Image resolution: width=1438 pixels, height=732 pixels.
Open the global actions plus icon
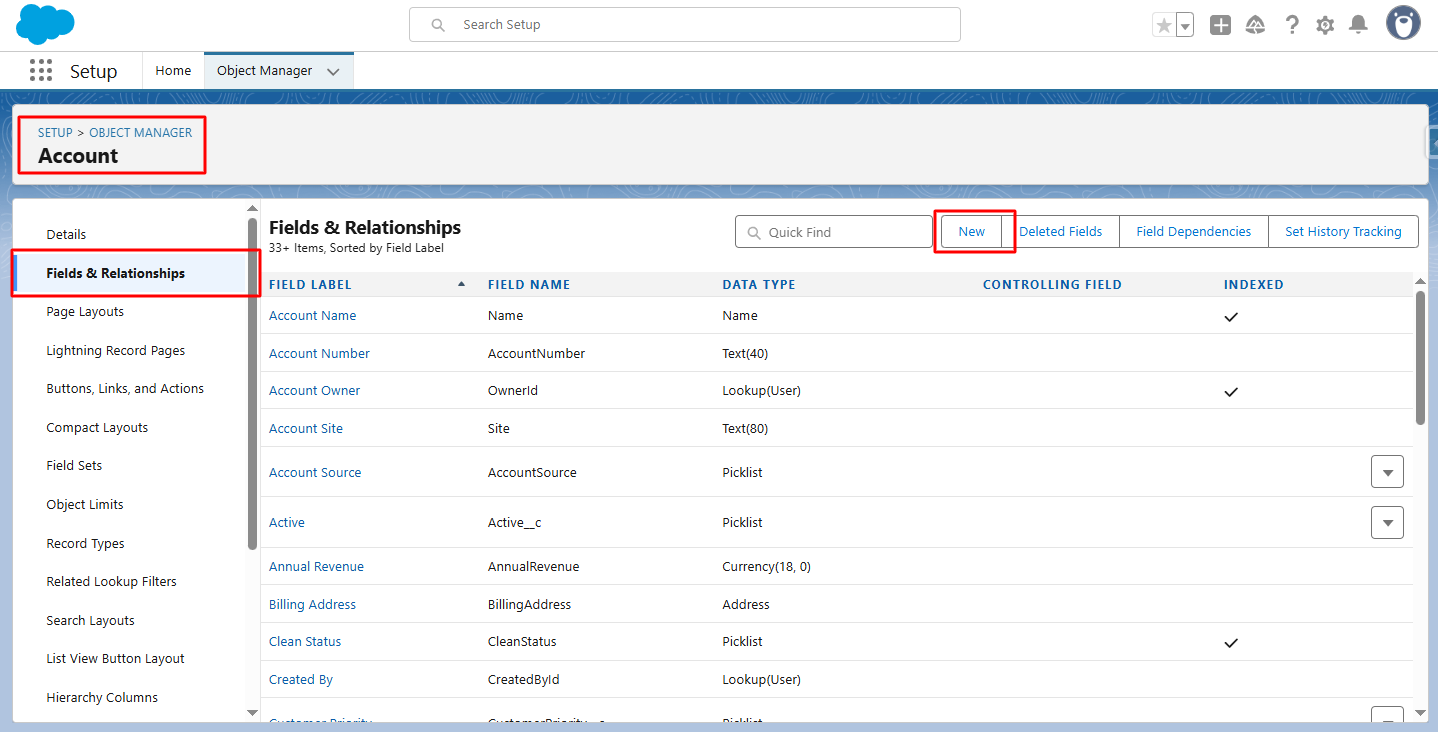[1220, 26]
